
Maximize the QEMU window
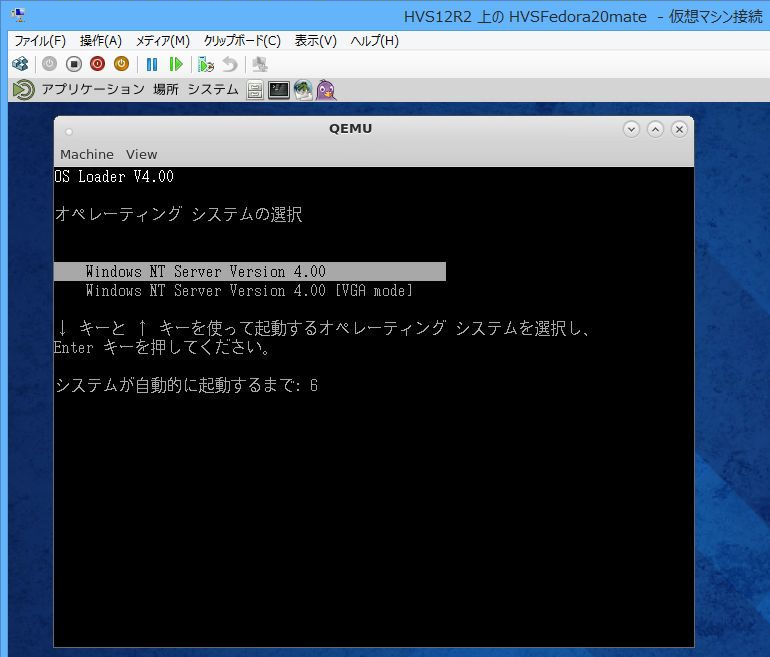(x=656, y=130)
